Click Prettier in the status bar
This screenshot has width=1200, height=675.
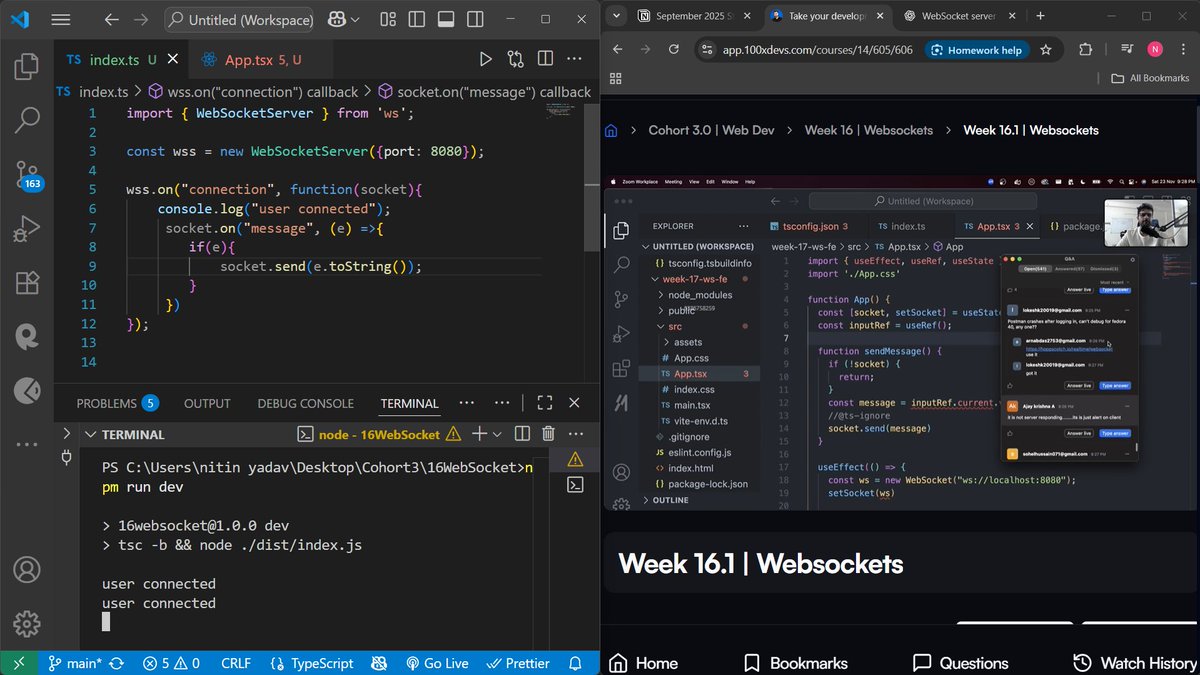click(517, 663)
